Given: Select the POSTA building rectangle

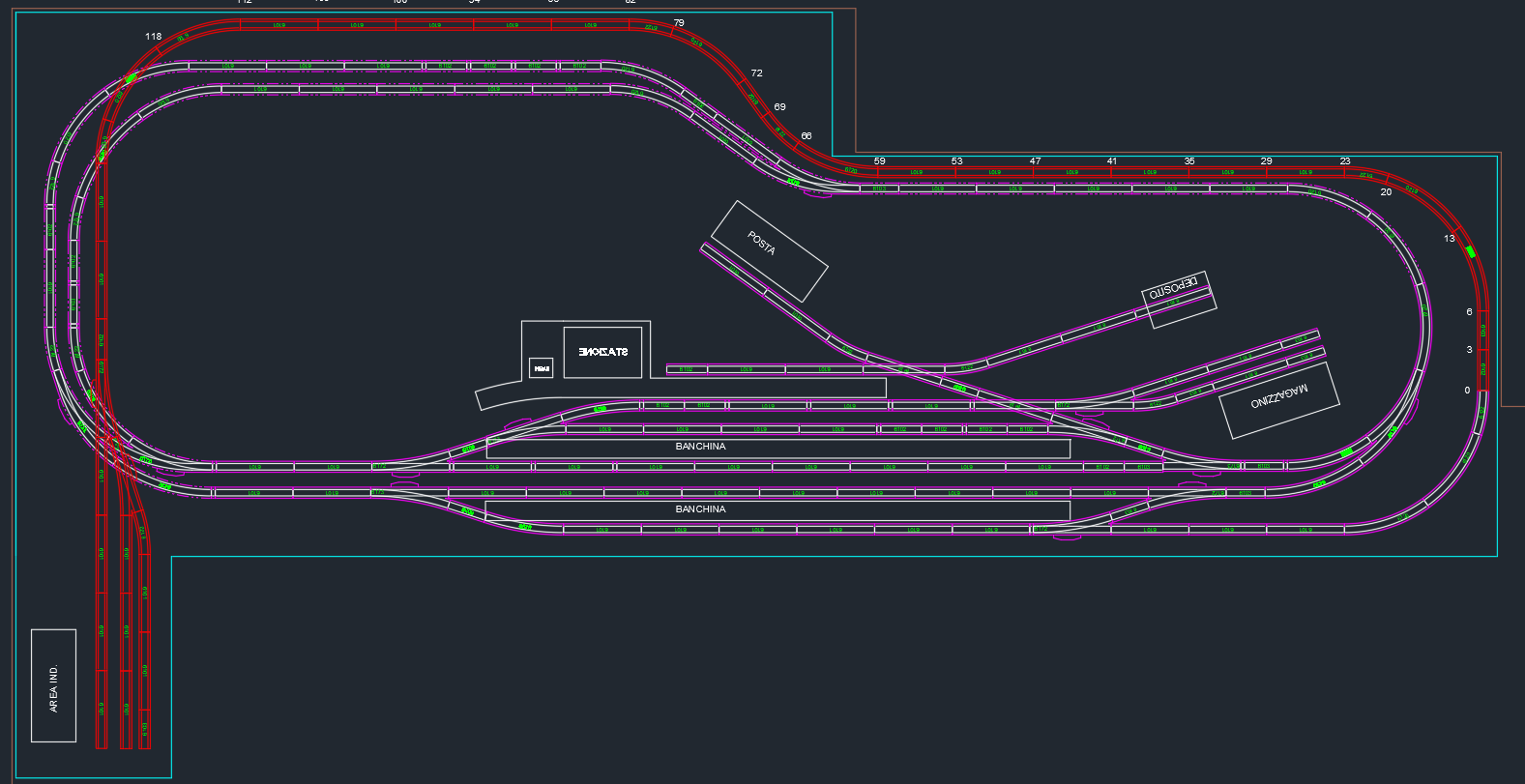Looking at the screenshot, I should tap(770, 251).
